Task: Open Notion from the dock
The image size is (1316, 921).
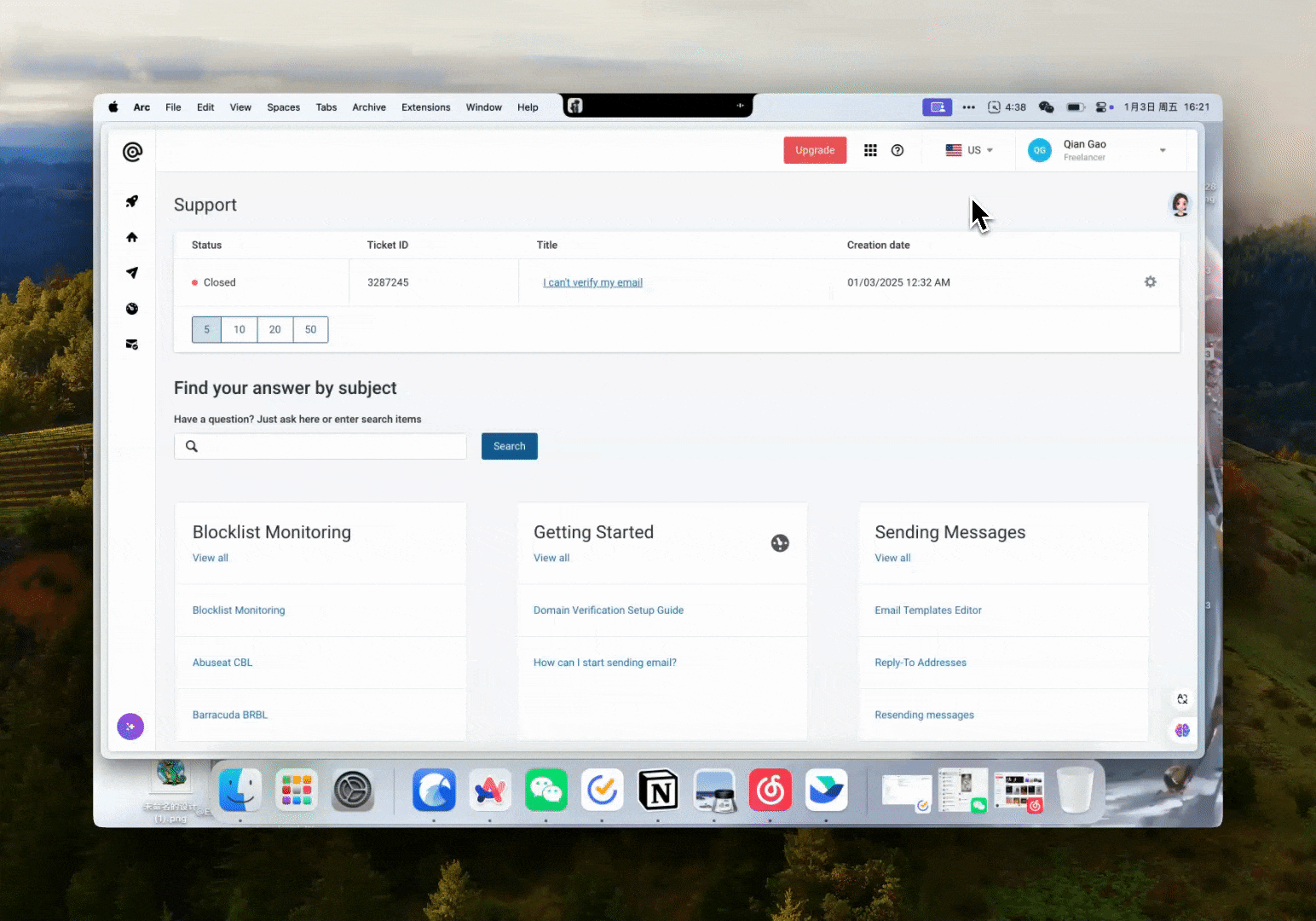Action: (x=659, y=791)
